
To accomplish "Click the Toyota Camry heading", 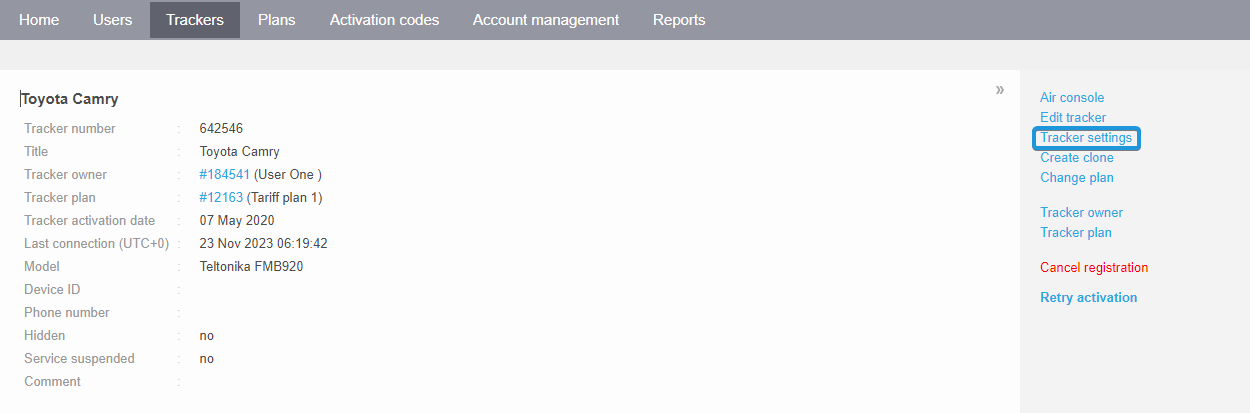I will pyautogui.click(x=70, y=99).
